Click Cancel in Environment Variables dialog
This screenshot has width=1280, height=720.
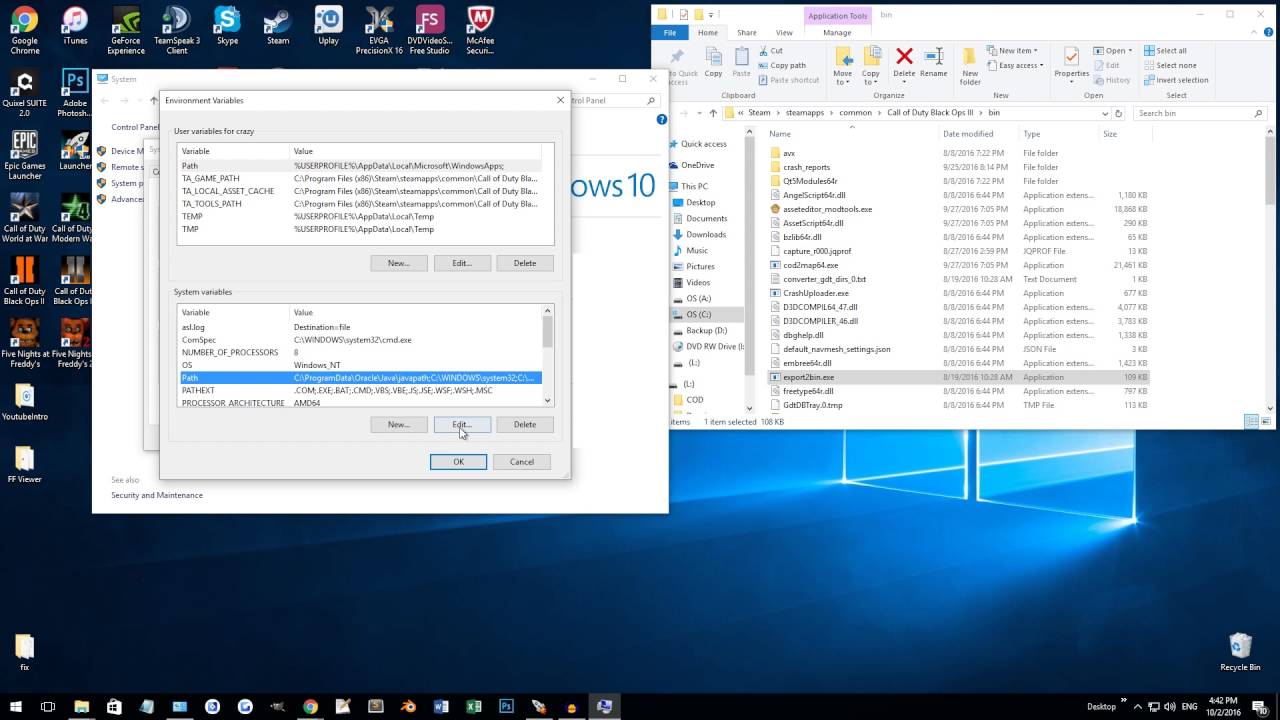point(522,462)
